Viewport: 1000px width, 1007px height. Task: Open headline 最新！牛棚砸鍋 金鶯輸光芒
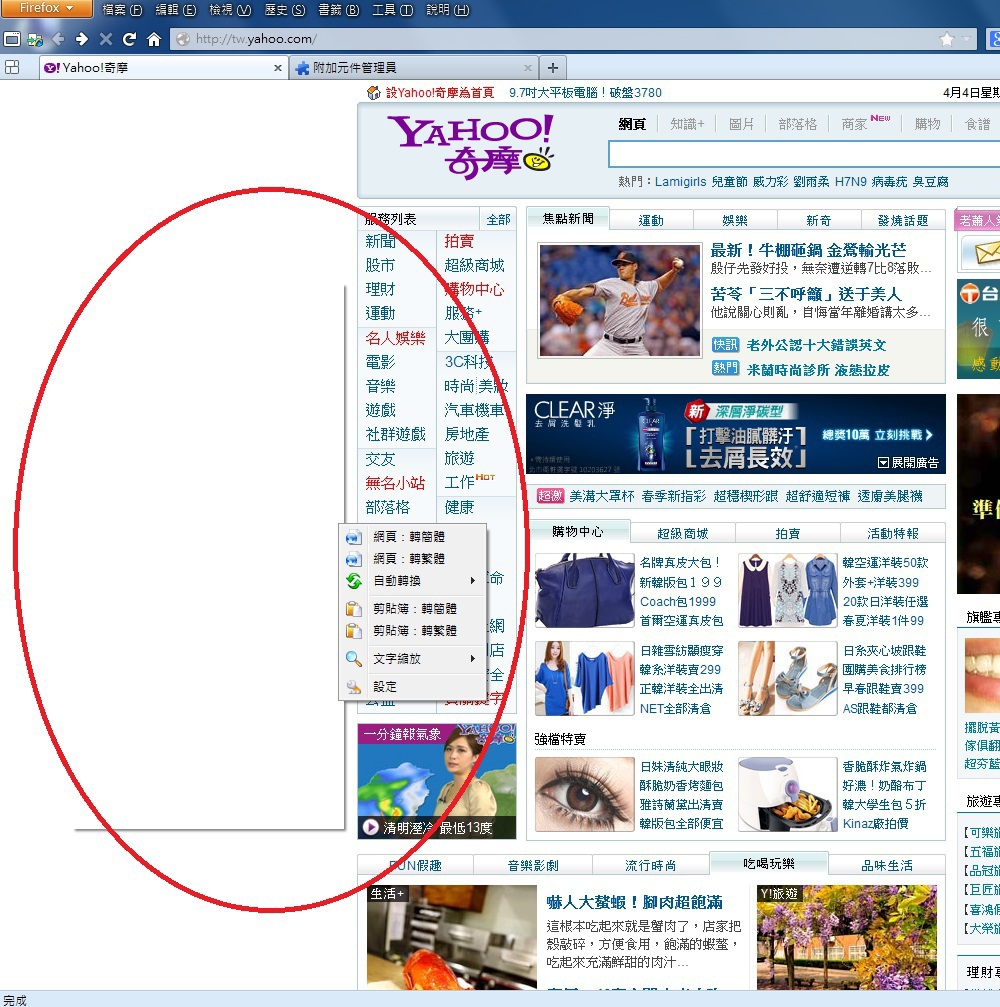point(808,250)
